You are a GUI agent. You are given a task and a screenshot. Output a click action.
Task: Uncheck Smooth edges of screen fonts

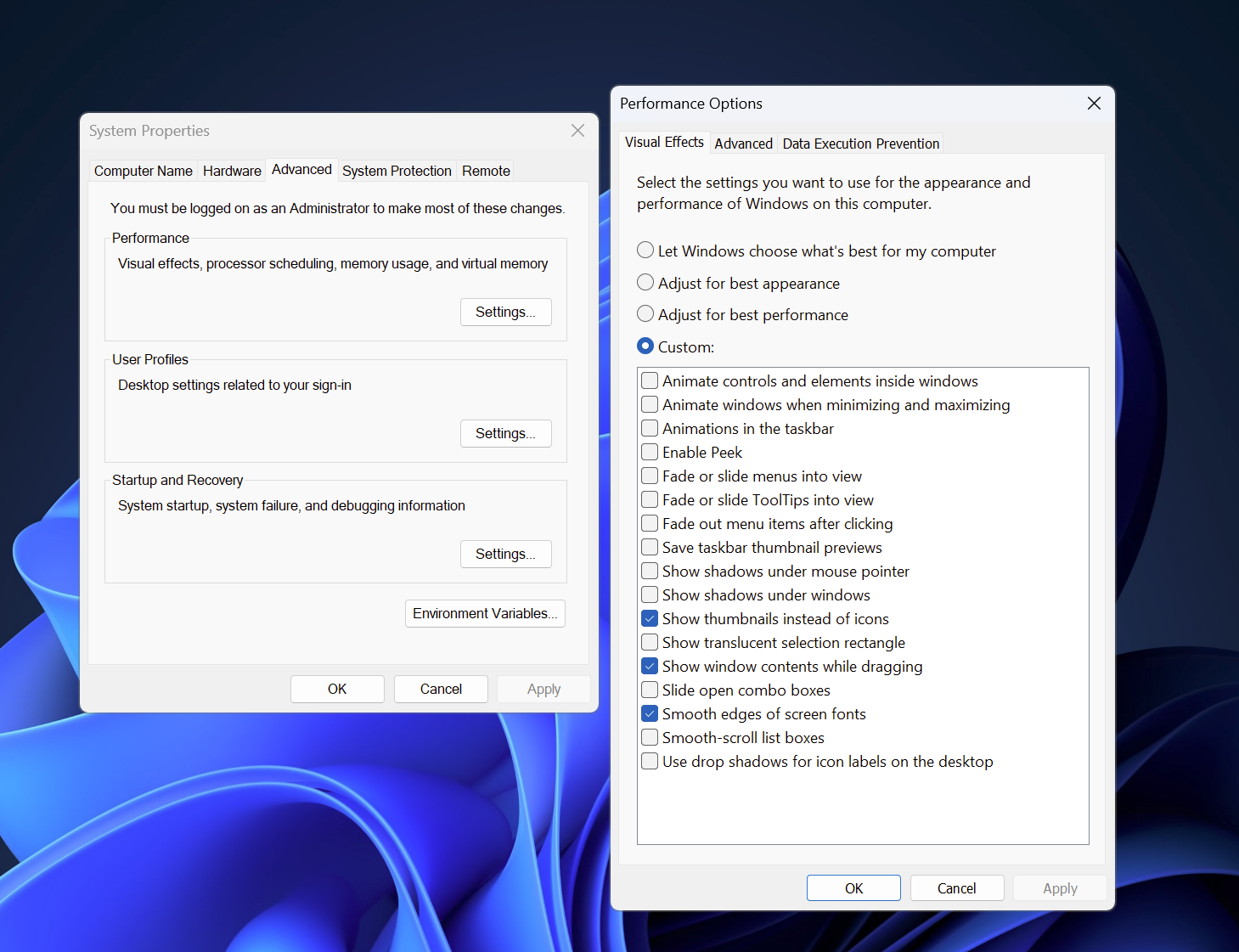(x=650, y=713)
